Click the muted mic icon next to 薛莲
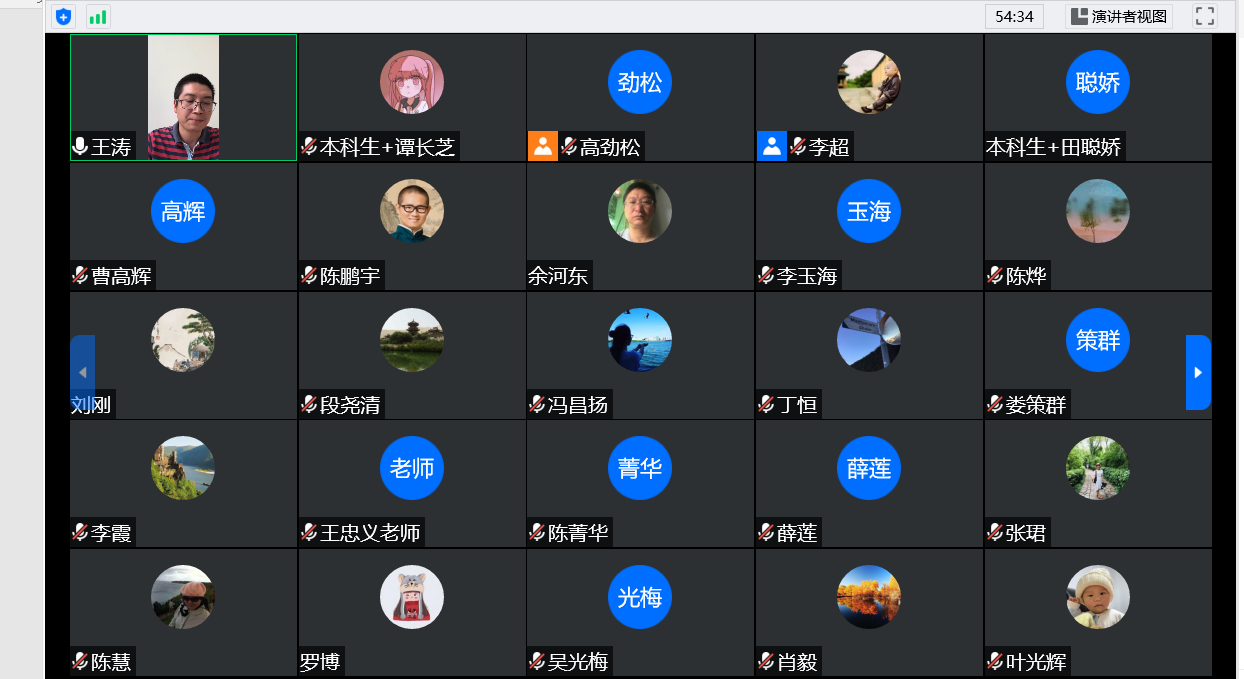Viewport: 1244px width, 679px height. tap(766, 532)
